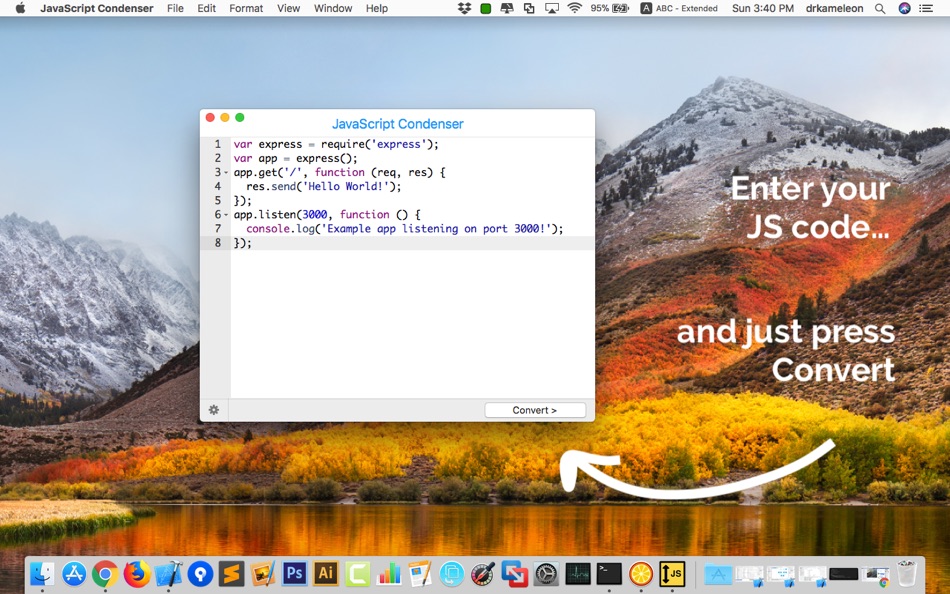Collapse the code fold at line 3
The image size is (950, 594).
(x=227, y=173)
